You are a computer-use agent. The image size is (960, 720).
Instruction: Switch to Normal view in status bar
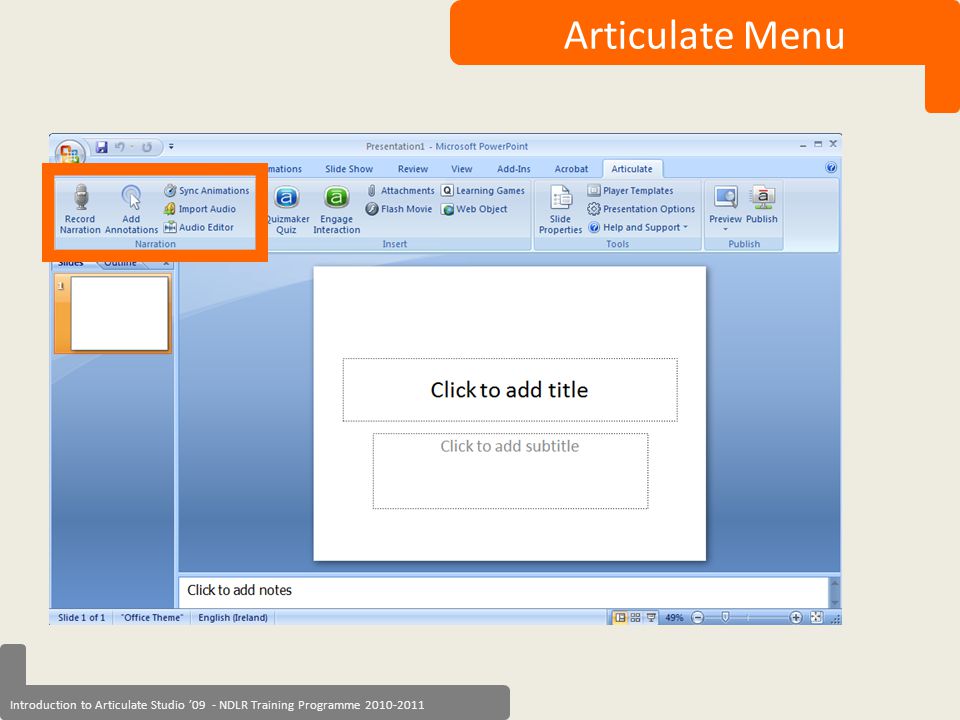[620, 618]
